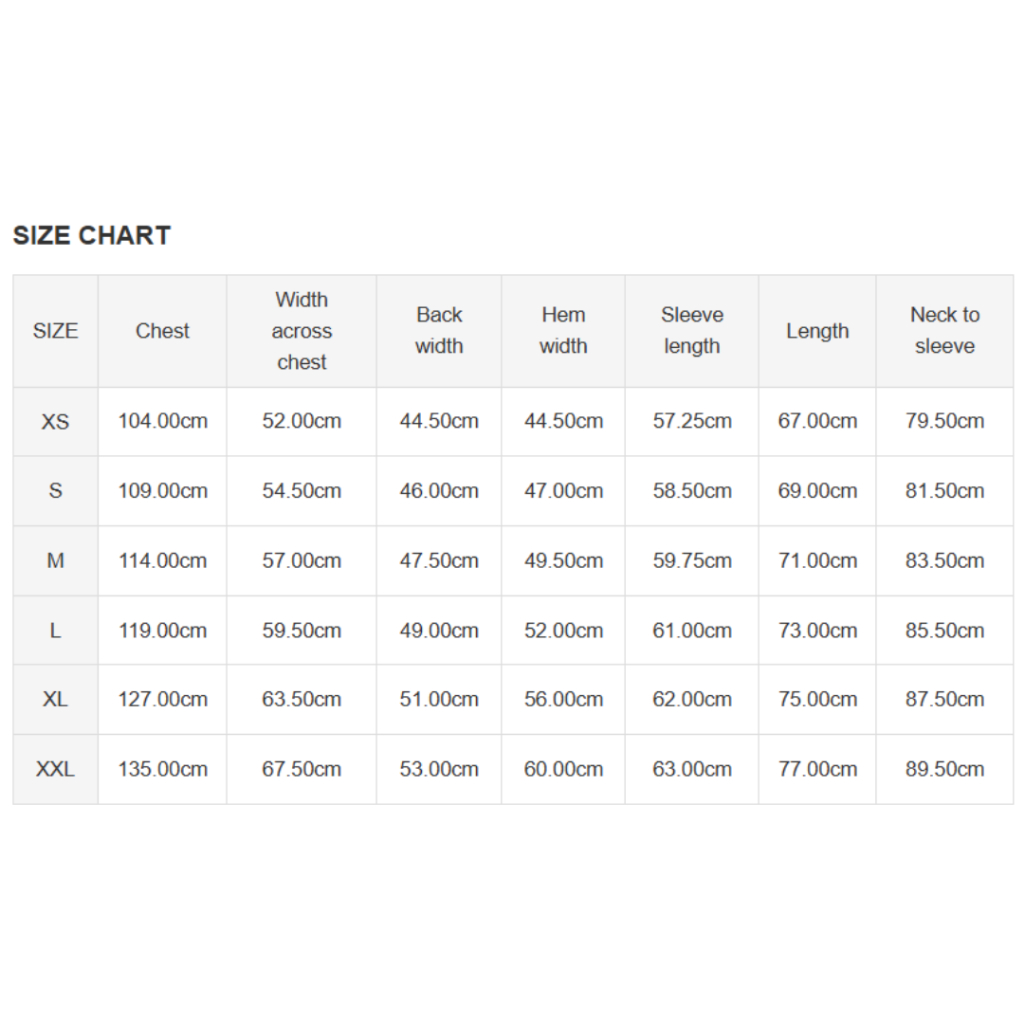1024x1024 pixels.
Task: Click the 75.00cm length cell
Action: [817, 699]
